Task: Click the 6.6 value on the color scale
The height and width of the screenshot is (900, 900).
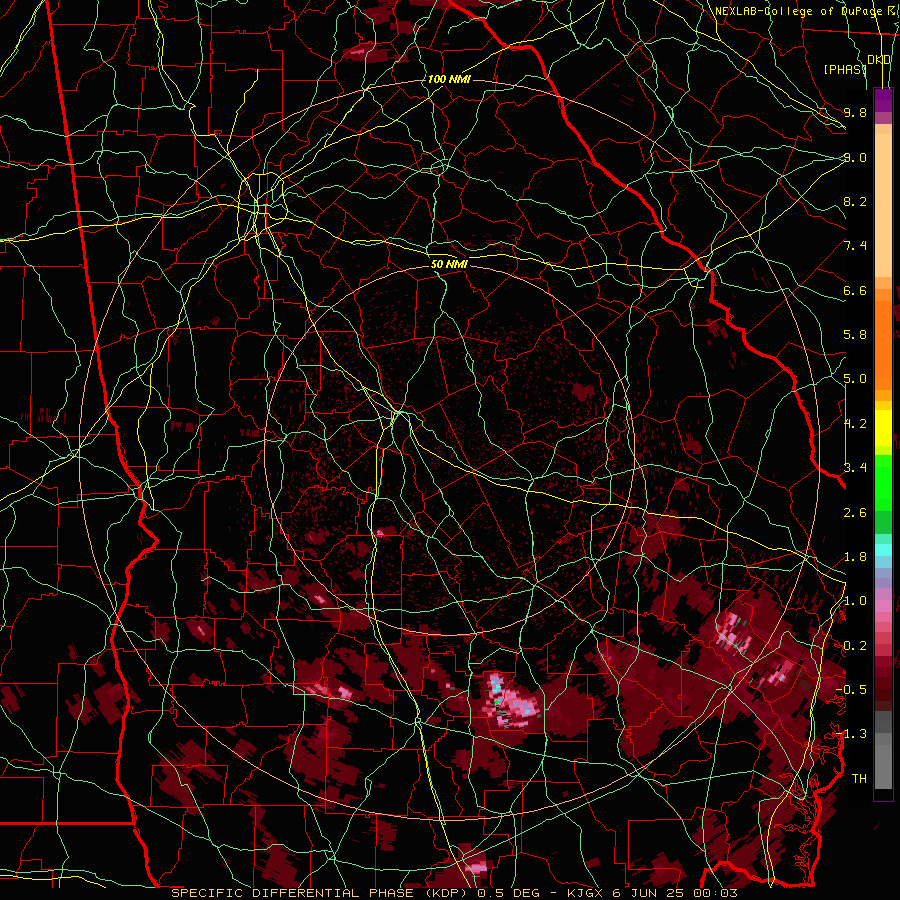Action: point(855,290)
